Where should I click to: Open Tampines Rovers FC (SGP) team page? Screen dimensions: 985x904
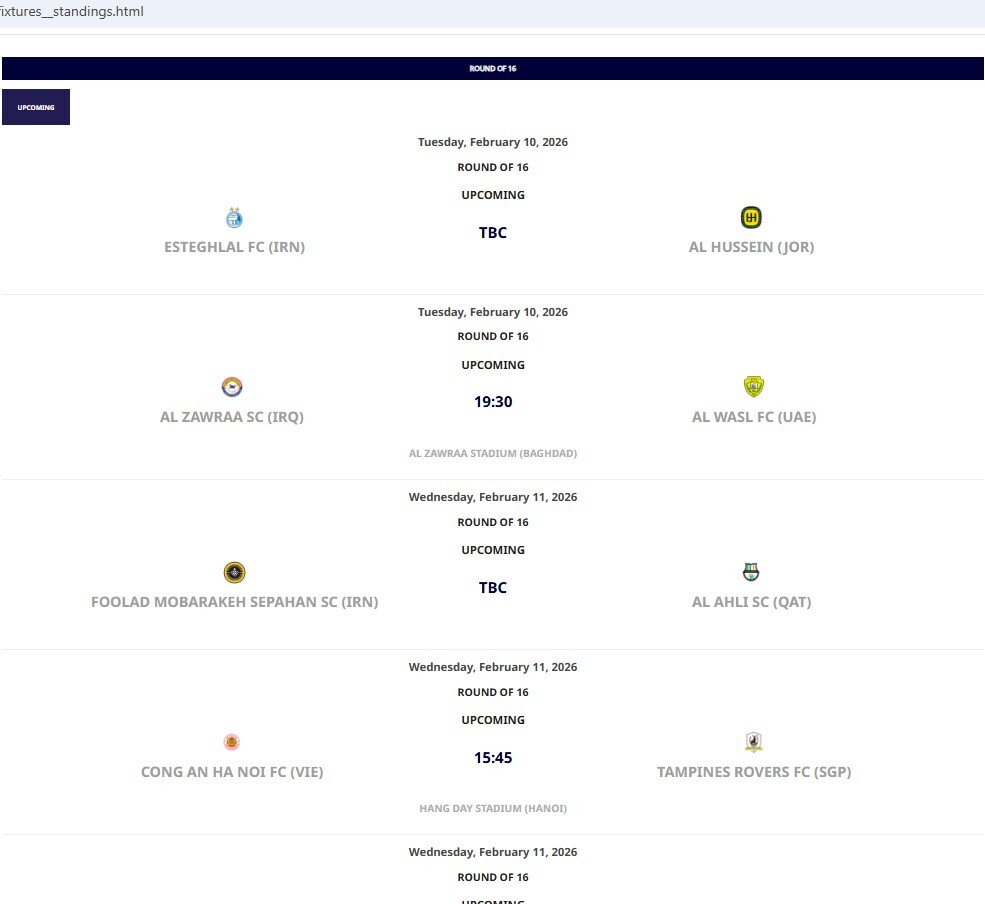(753, 772)
